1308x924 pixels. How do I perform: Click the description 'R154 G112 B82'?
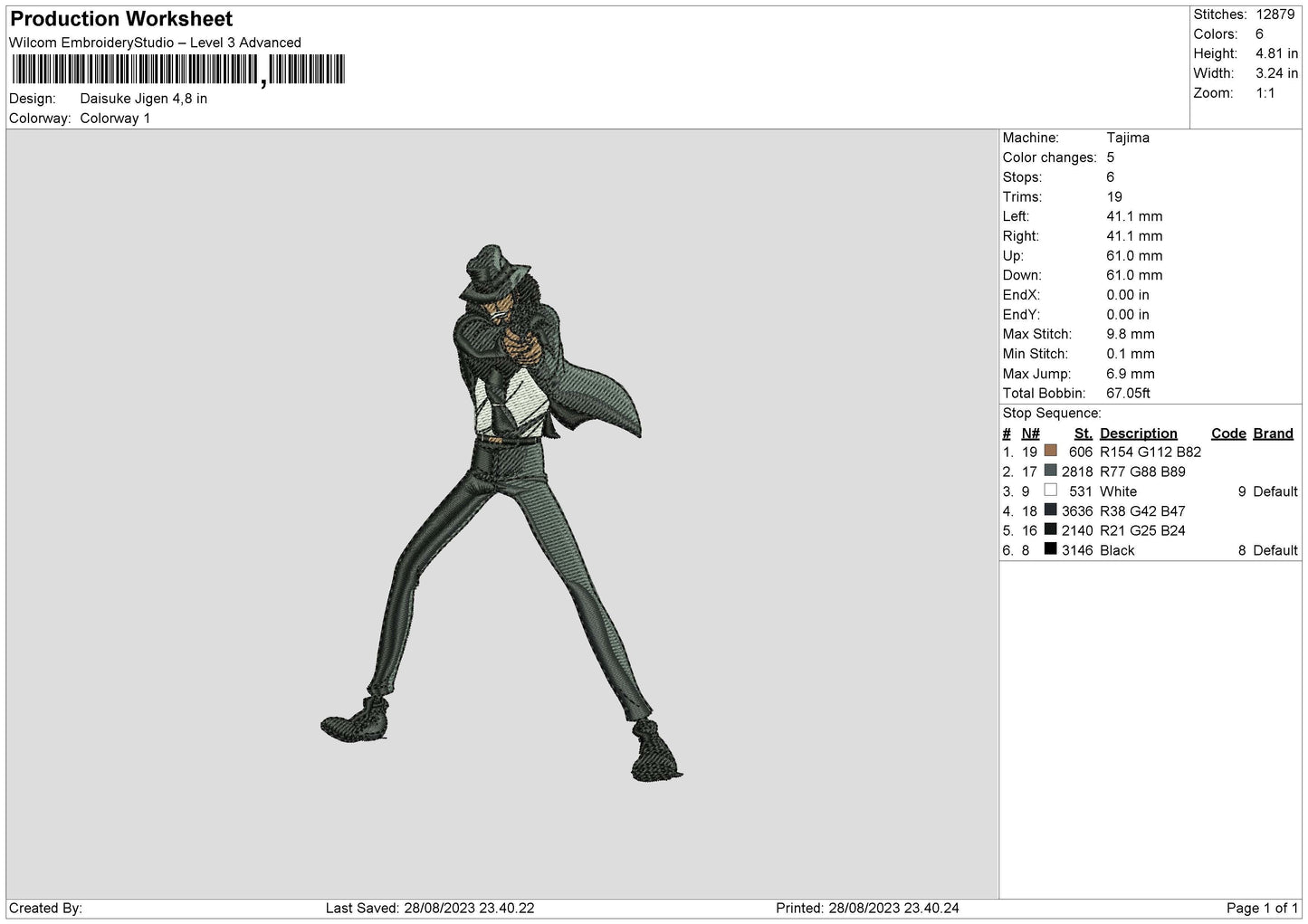coord(1150,452)
